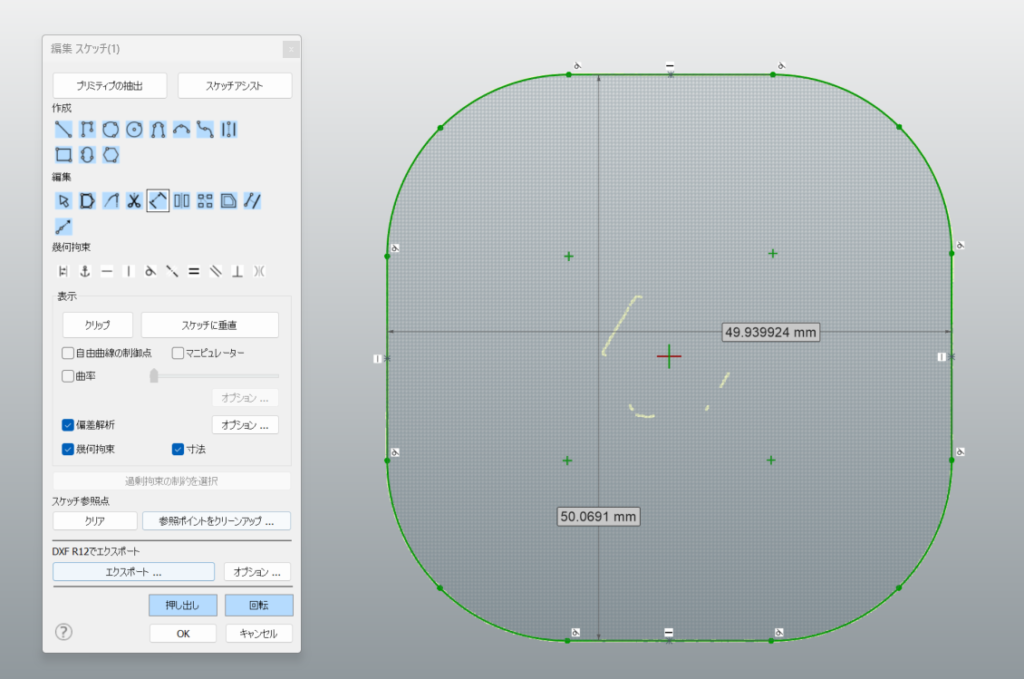1024x679 pixels.
Task: Enable 自由曲線の制御点 checkbox
Action: point(68,353)
